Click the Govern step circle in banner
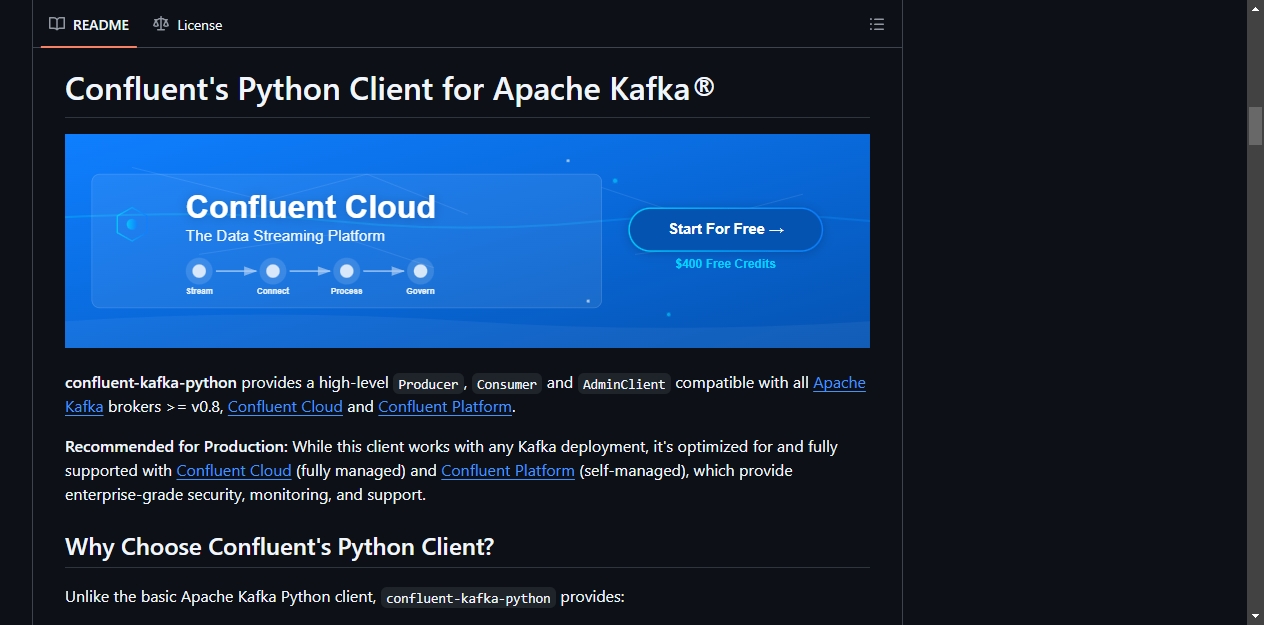The width and height of the screenshot is (1264, 625). 420,271
